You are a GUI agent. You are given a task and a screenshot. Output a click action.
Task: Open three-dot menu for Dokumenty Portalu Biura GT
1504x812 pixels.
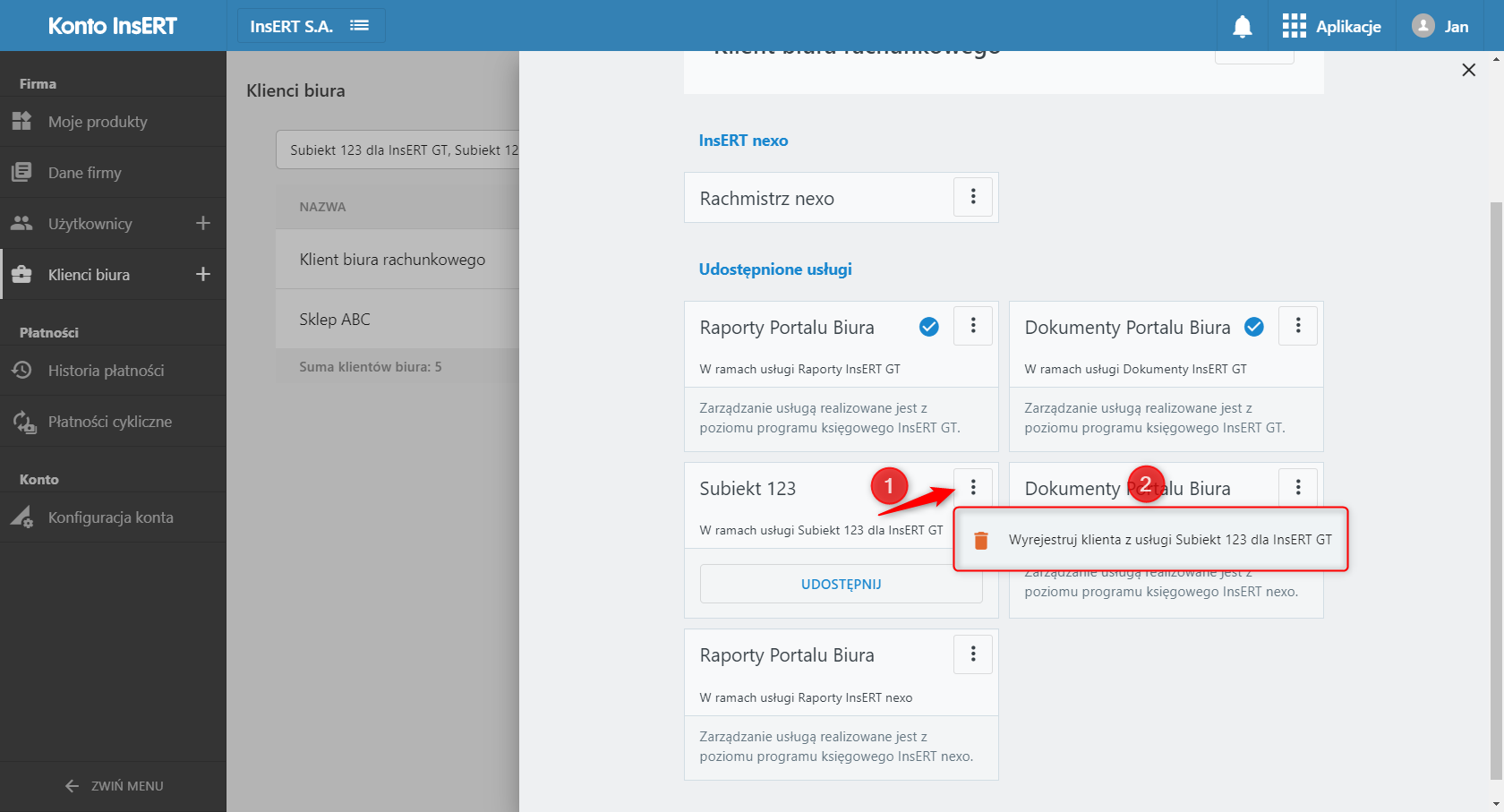pyautogui.click(x=1298, y=326)
